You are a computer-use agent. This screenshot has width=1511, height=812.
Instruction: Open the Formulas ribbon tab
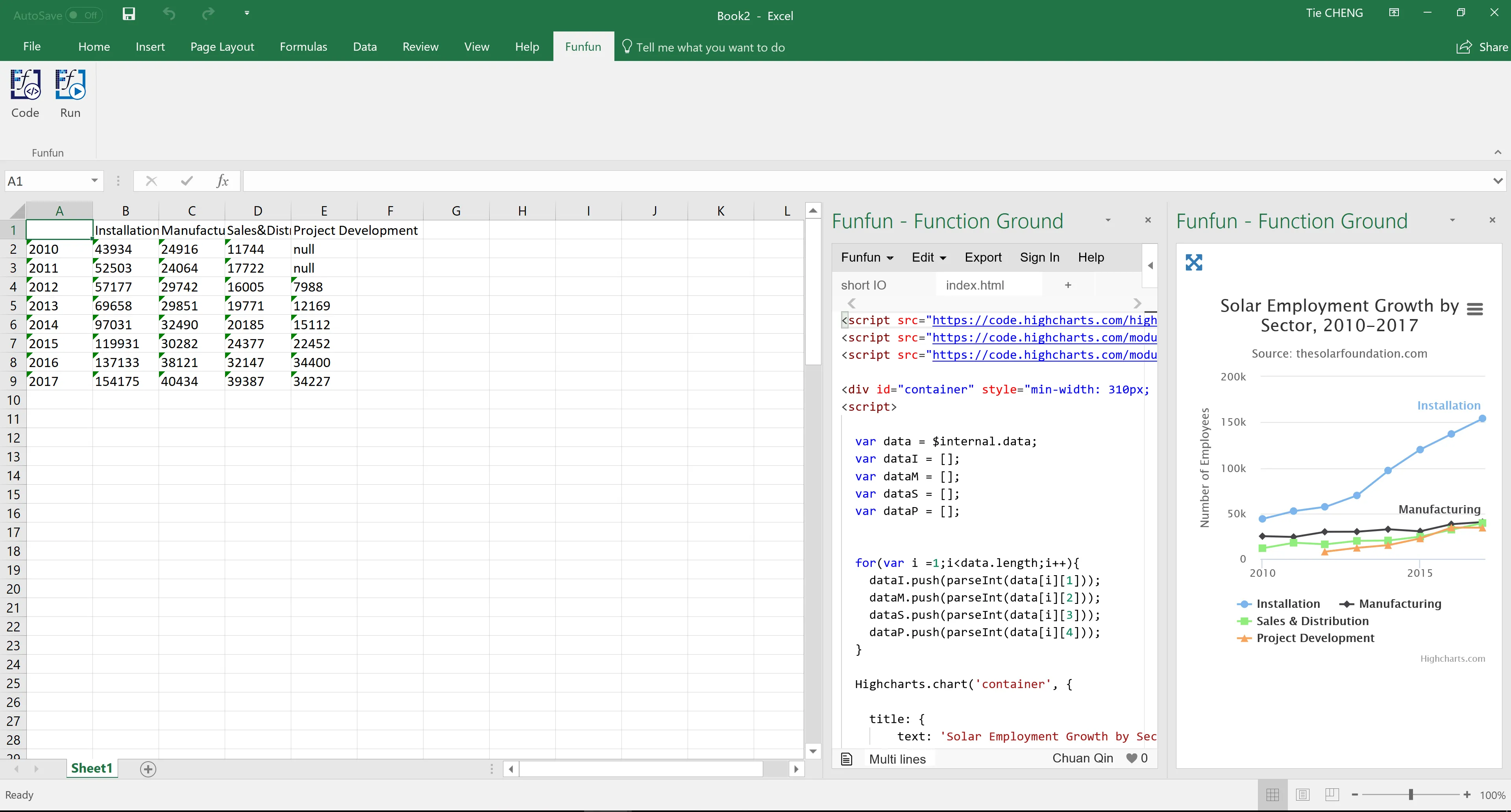click(303, 47)
